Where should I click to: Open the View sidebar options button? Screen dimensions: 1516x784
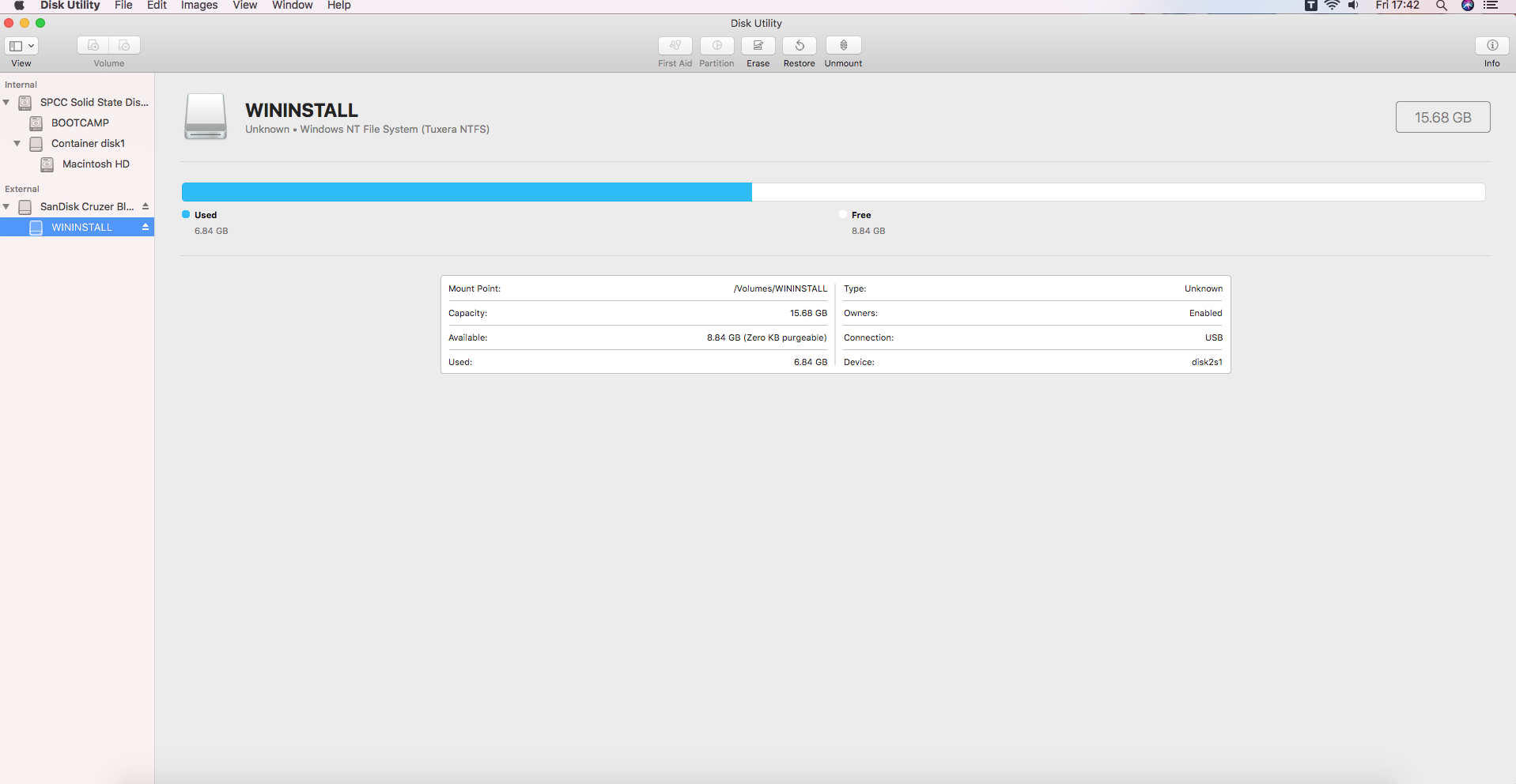coord(21,46)
